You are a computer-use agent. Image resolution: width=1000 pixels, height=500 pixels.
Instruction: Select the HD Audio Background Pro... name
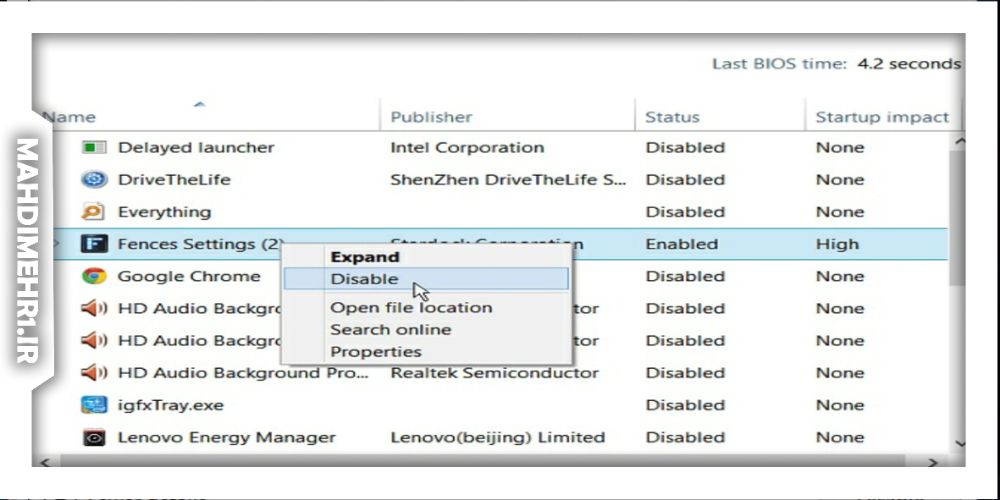(243, 372)
